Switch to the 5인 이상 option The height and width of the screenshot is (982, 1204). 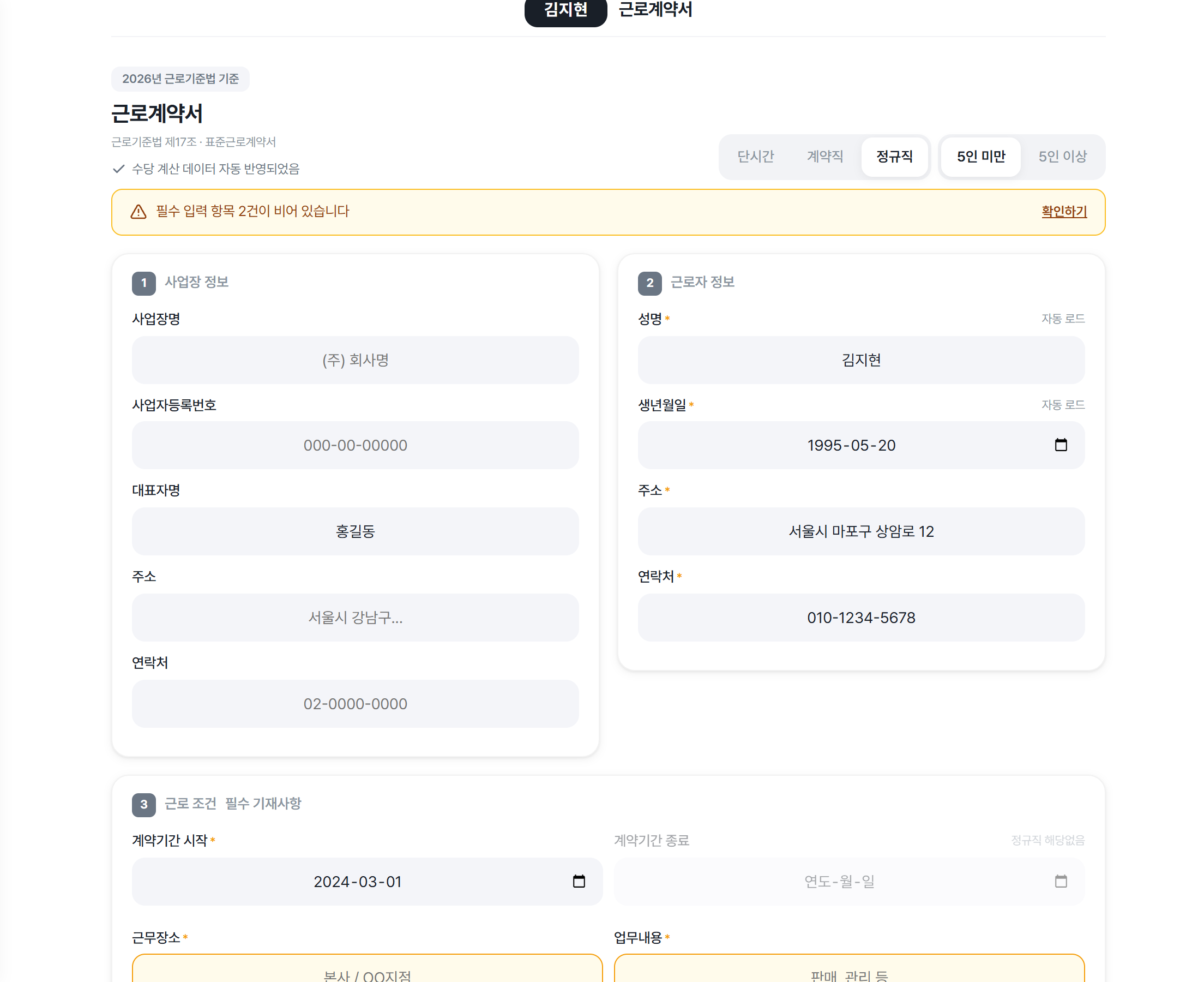1062,157
